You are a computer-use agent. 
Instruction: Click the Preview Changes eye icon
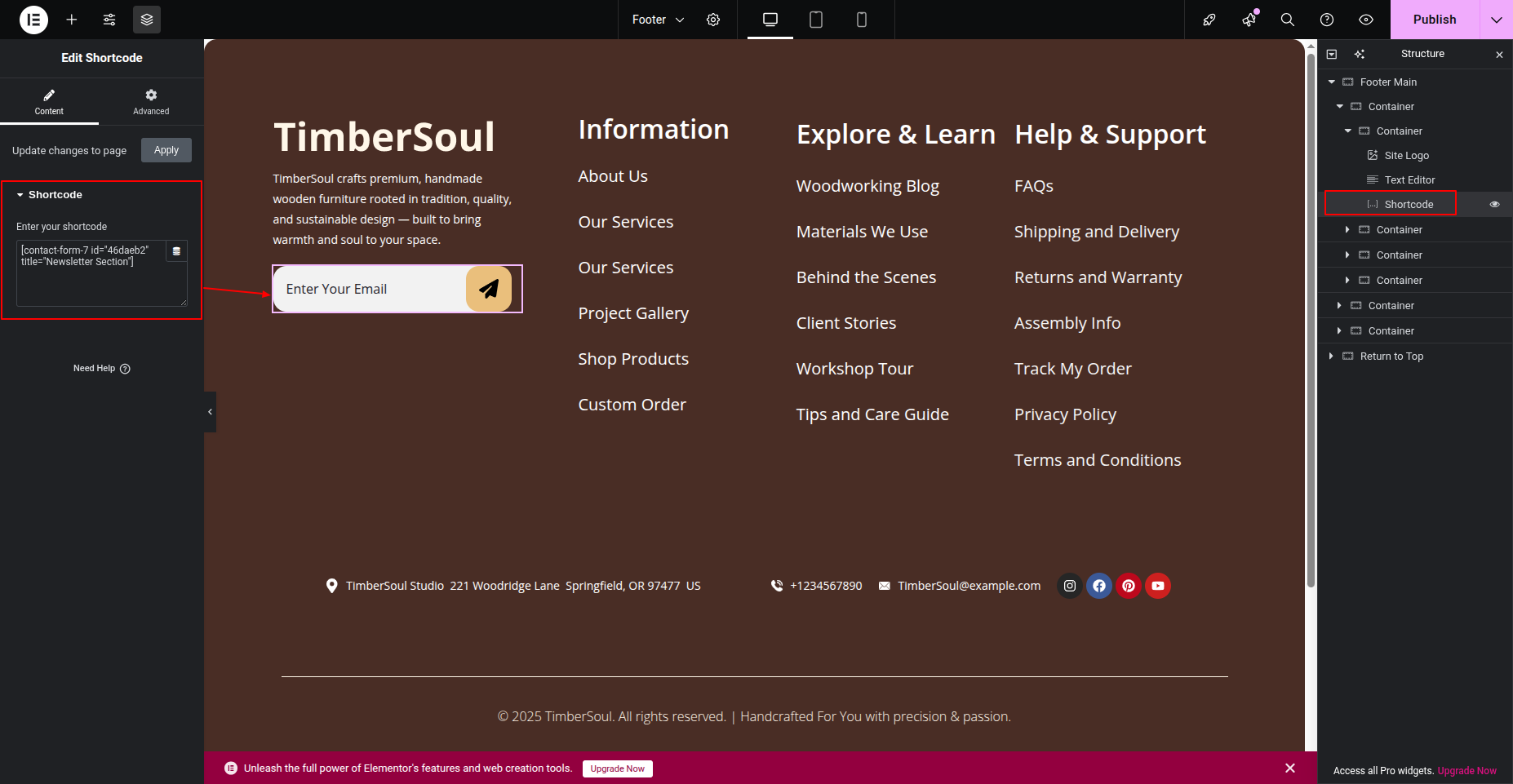[x=1366, y=20]
